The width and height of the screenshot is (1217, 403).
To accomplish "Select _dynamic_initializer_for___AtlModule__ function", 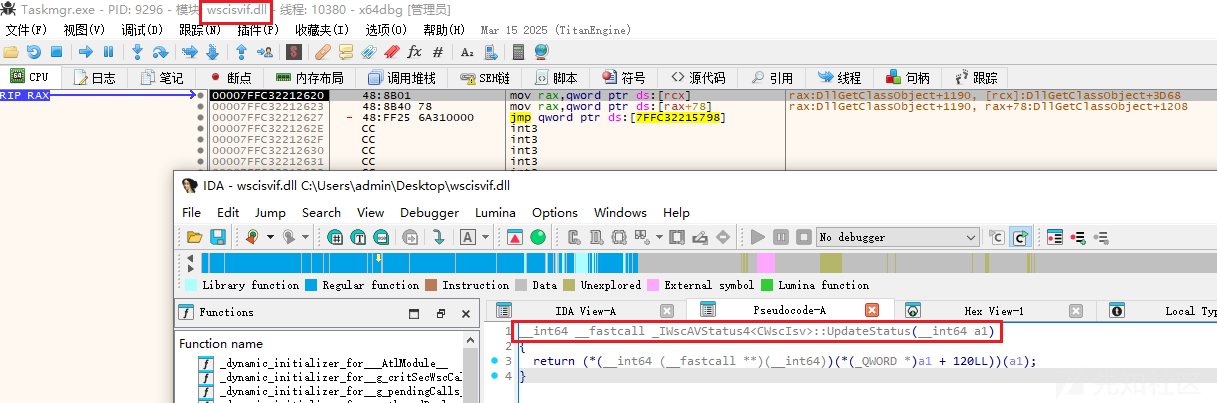I will (333, 362).
